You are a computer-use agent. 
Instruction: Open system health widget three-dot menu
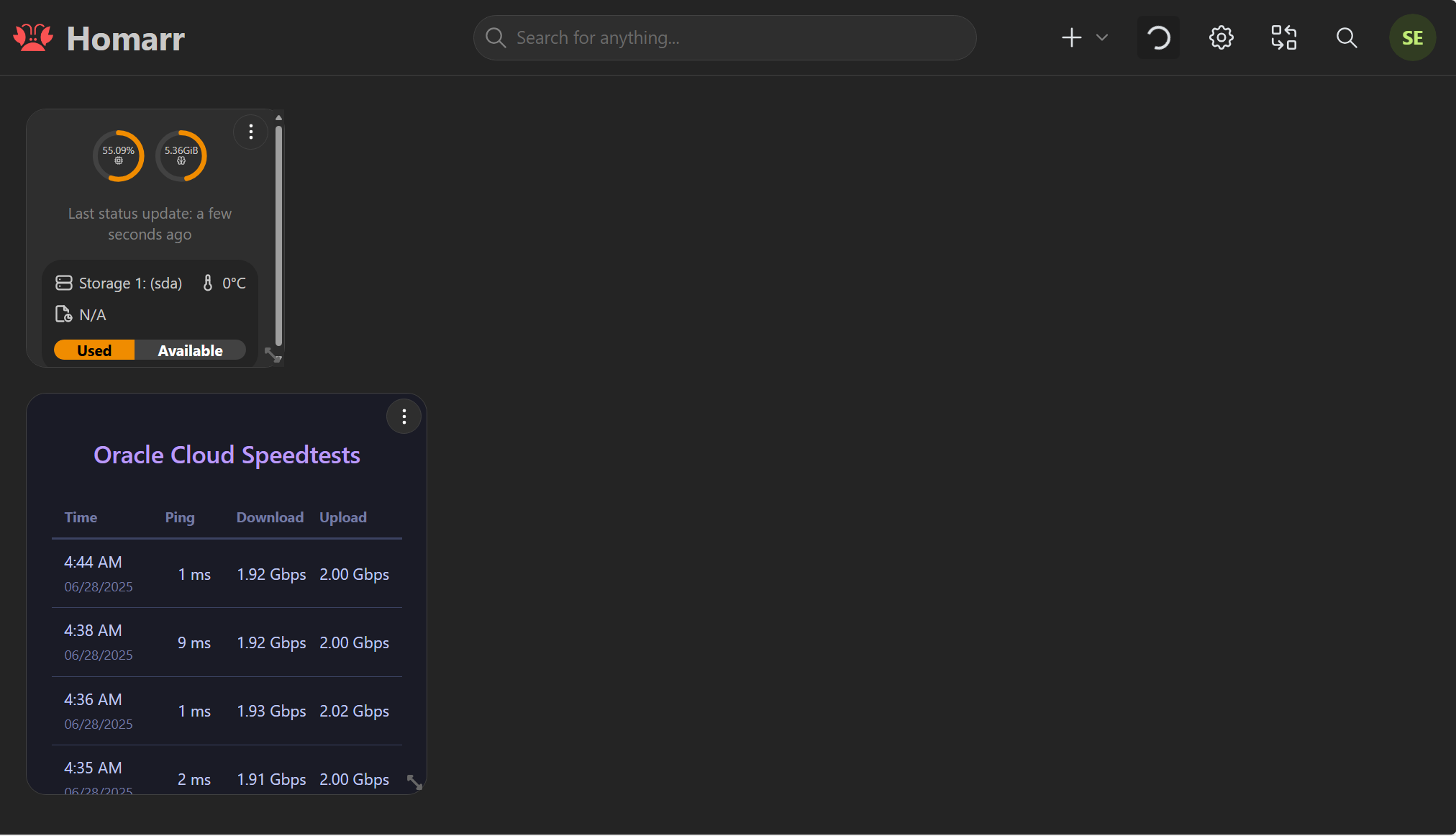[x=251, y=132]
